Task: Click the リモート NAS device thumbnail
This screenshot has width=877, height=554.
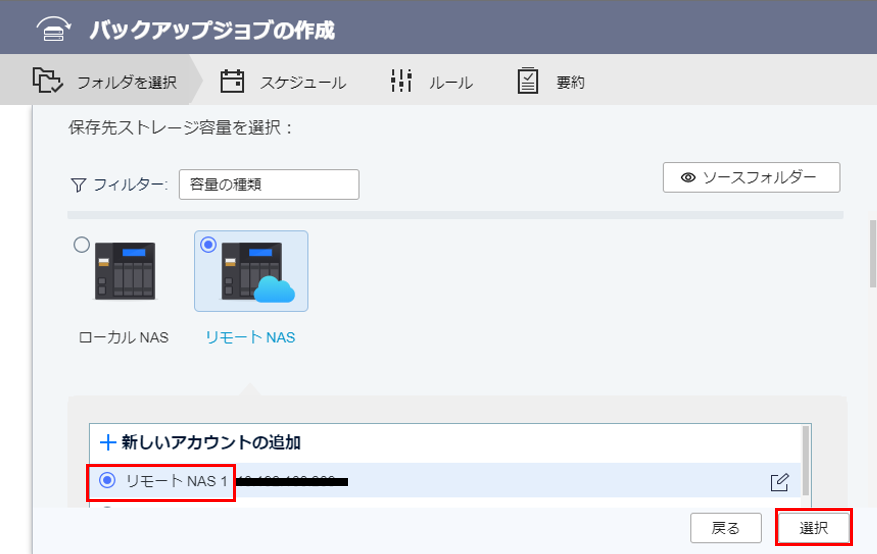Action: click(x=251, y=273)
